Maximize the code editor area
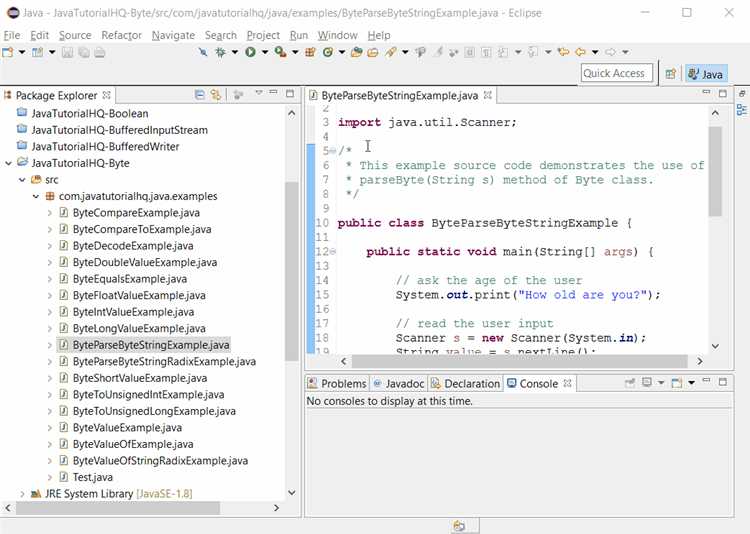The height and width of the screenshot is (534, 750). (x=723, y=93)
